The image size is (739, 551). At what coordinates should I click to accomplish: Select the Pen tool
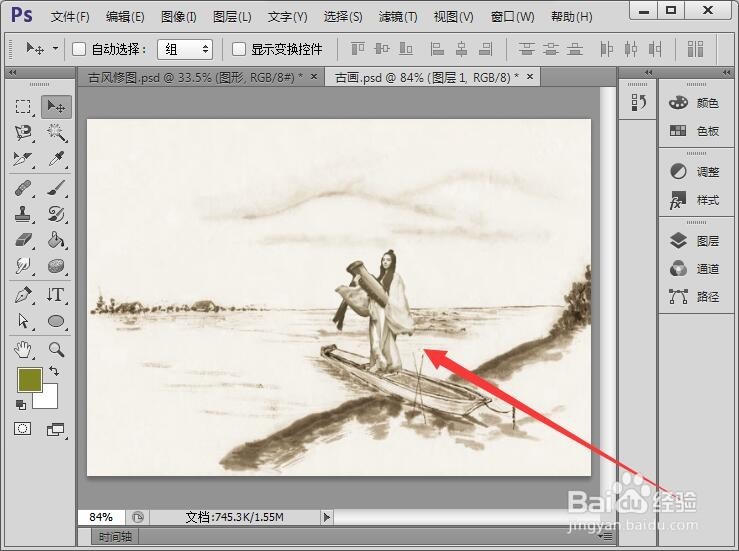coord(23,296)
